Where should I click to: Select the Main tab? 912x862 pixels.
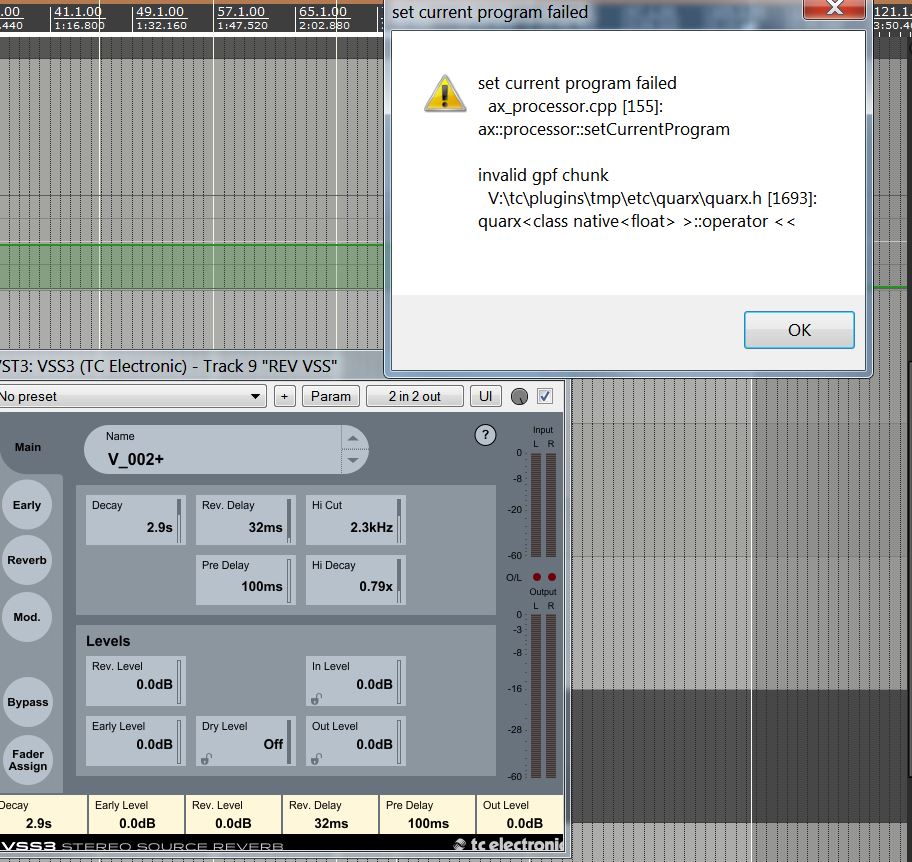click(x=28, y=447)
